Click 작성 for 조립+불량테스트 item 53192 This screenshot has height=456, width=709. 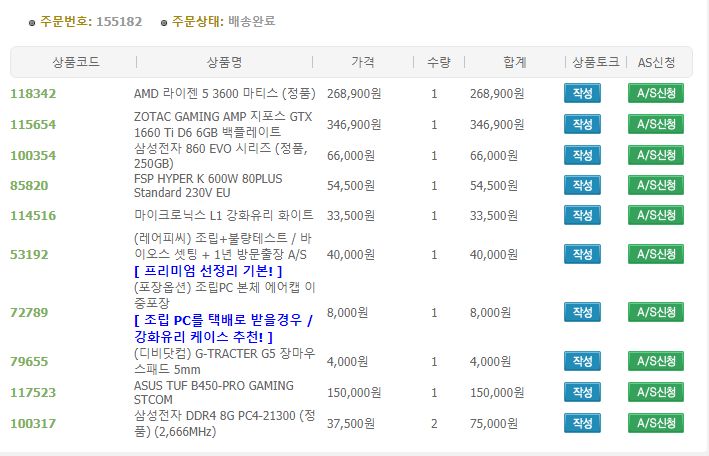(x=582, y=254)
